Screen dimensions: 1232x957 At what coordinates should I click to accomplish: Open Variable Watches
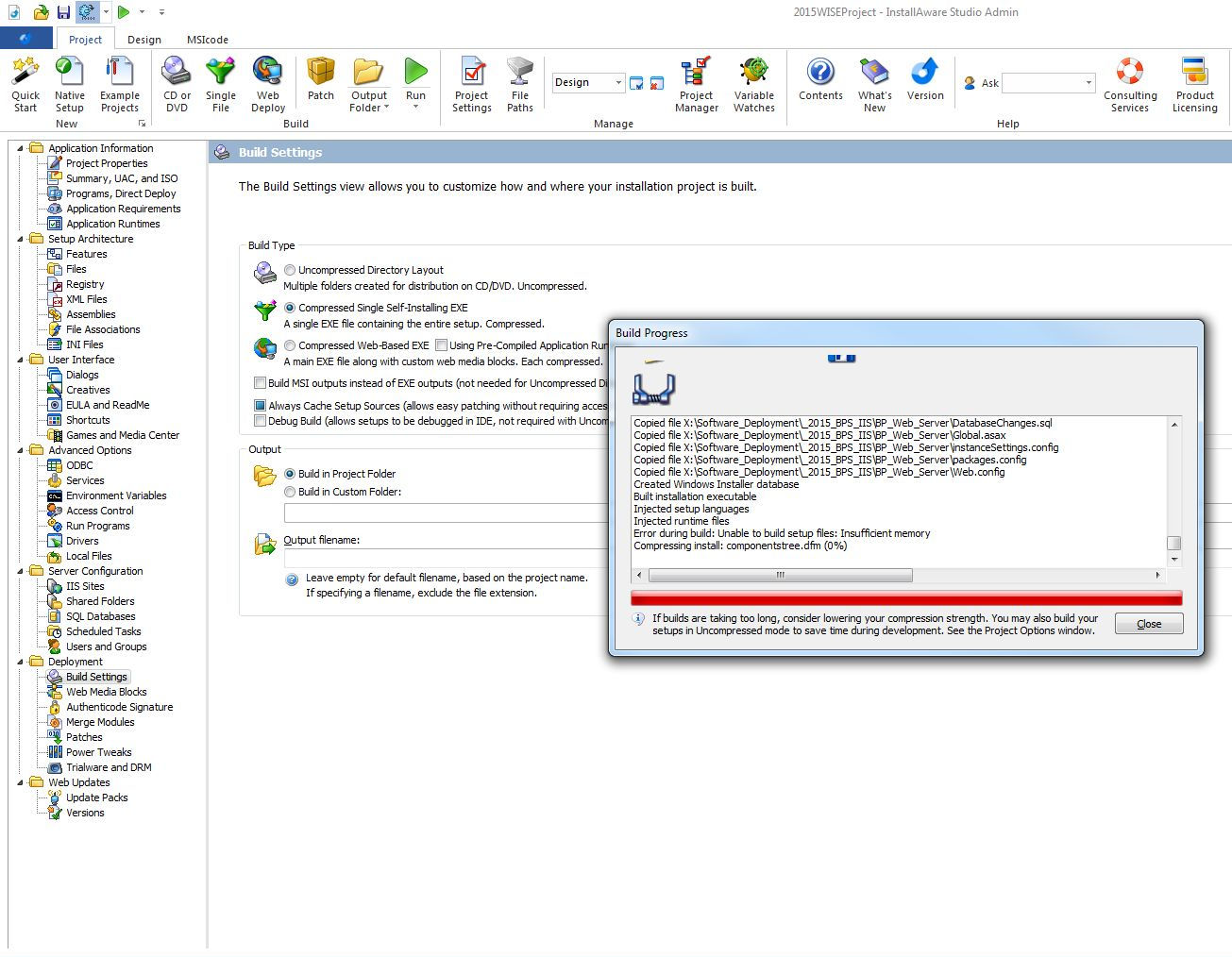coord(754,85)
